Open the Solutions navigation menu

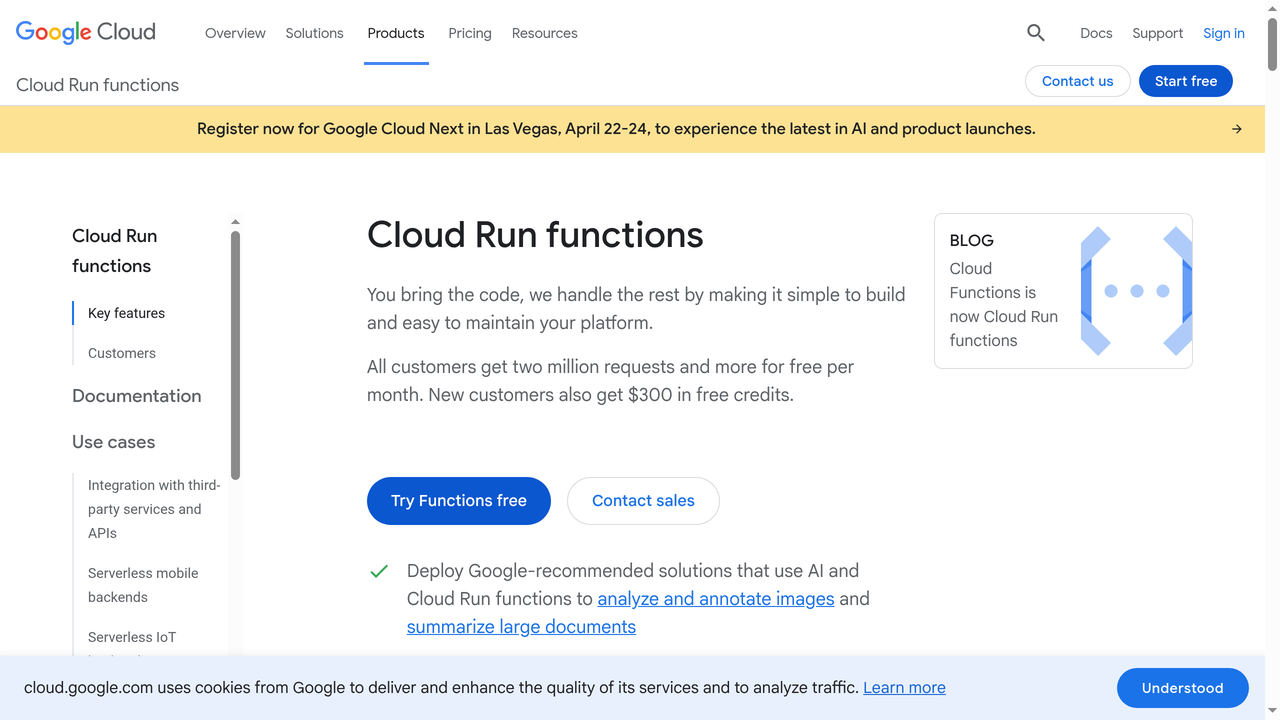tap(314, 33)
